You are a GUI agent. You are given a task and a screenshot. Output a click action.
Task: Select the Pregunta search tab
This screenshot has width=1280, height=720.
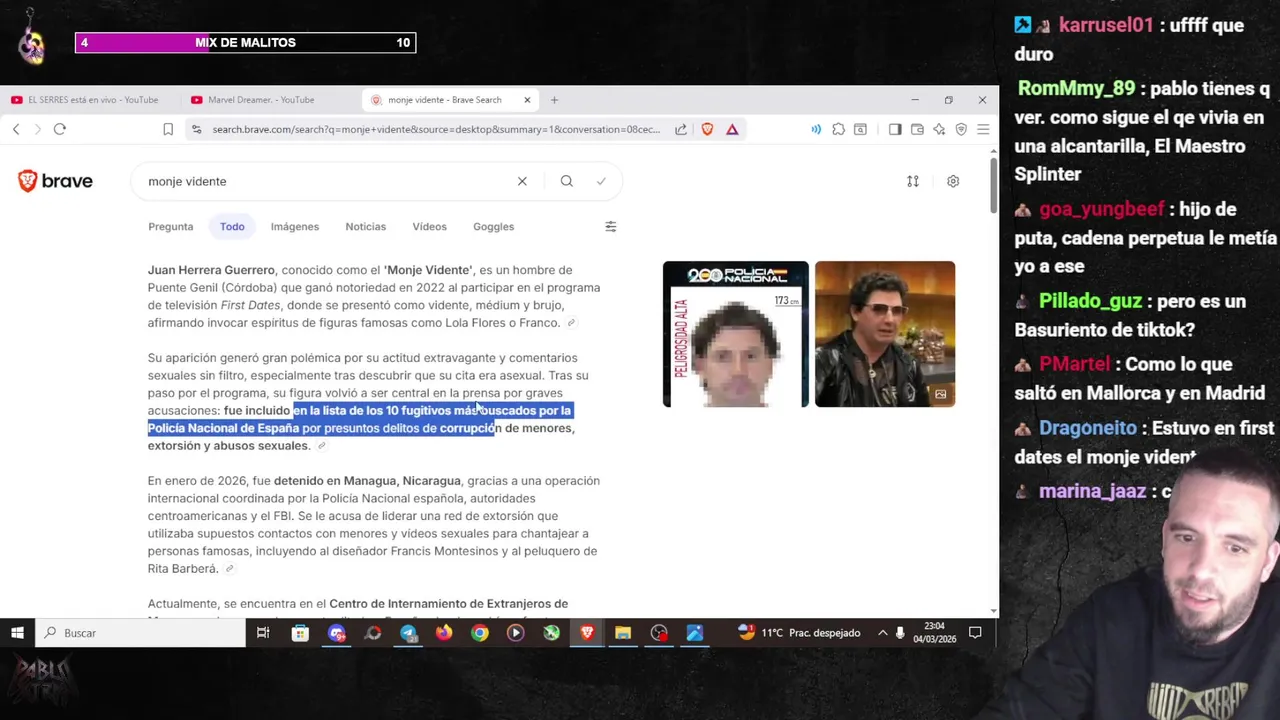[171, 227]
